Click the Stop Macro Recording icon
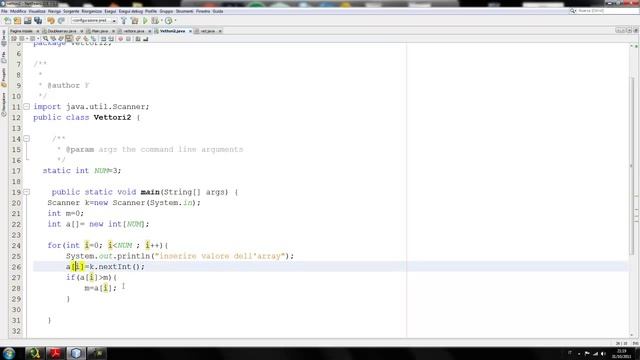Screen dimensions: 640x360 (x=128, y=39)
